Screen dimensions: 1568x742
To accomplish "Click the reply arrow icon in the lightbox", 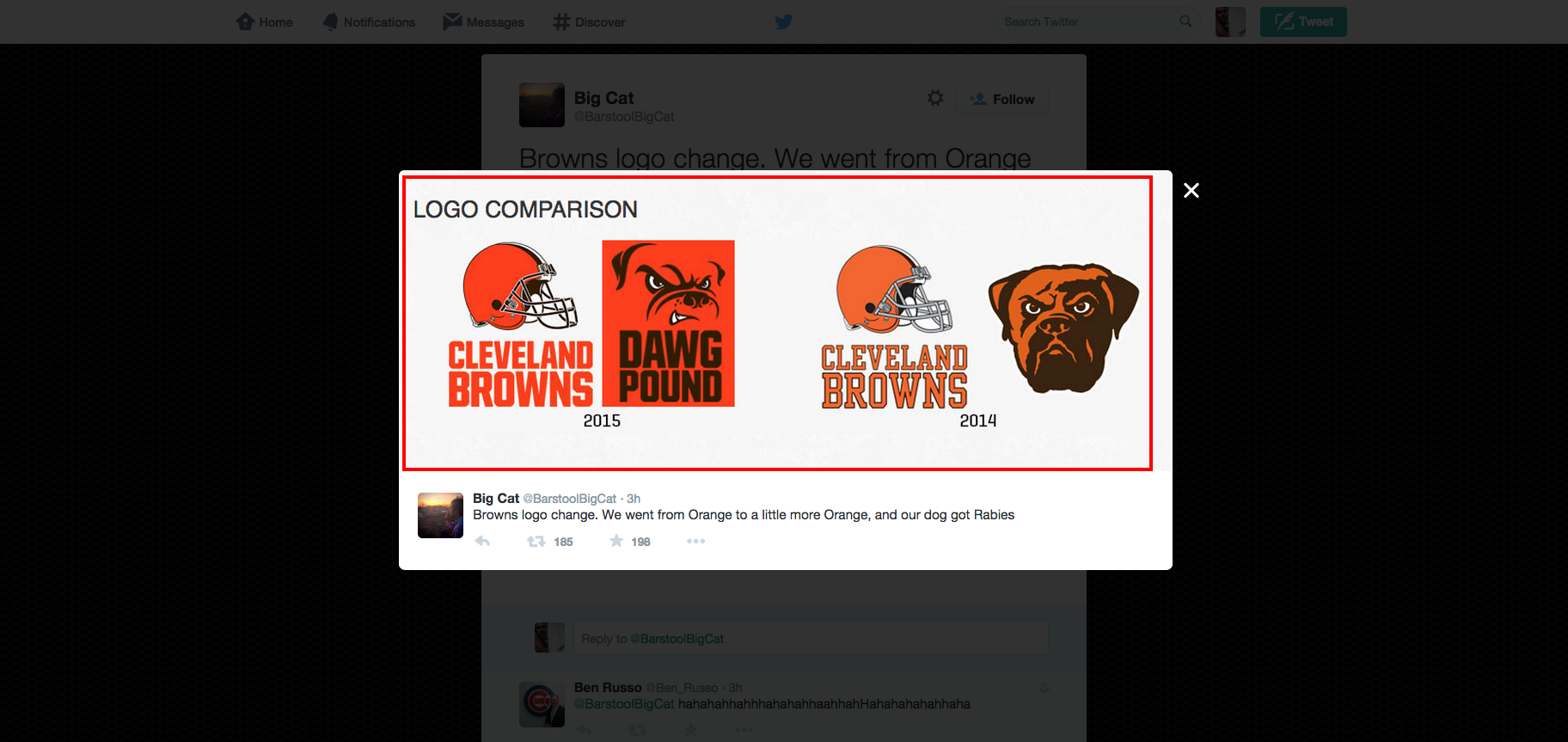I will pyautogui.click(x=482, y=541).
